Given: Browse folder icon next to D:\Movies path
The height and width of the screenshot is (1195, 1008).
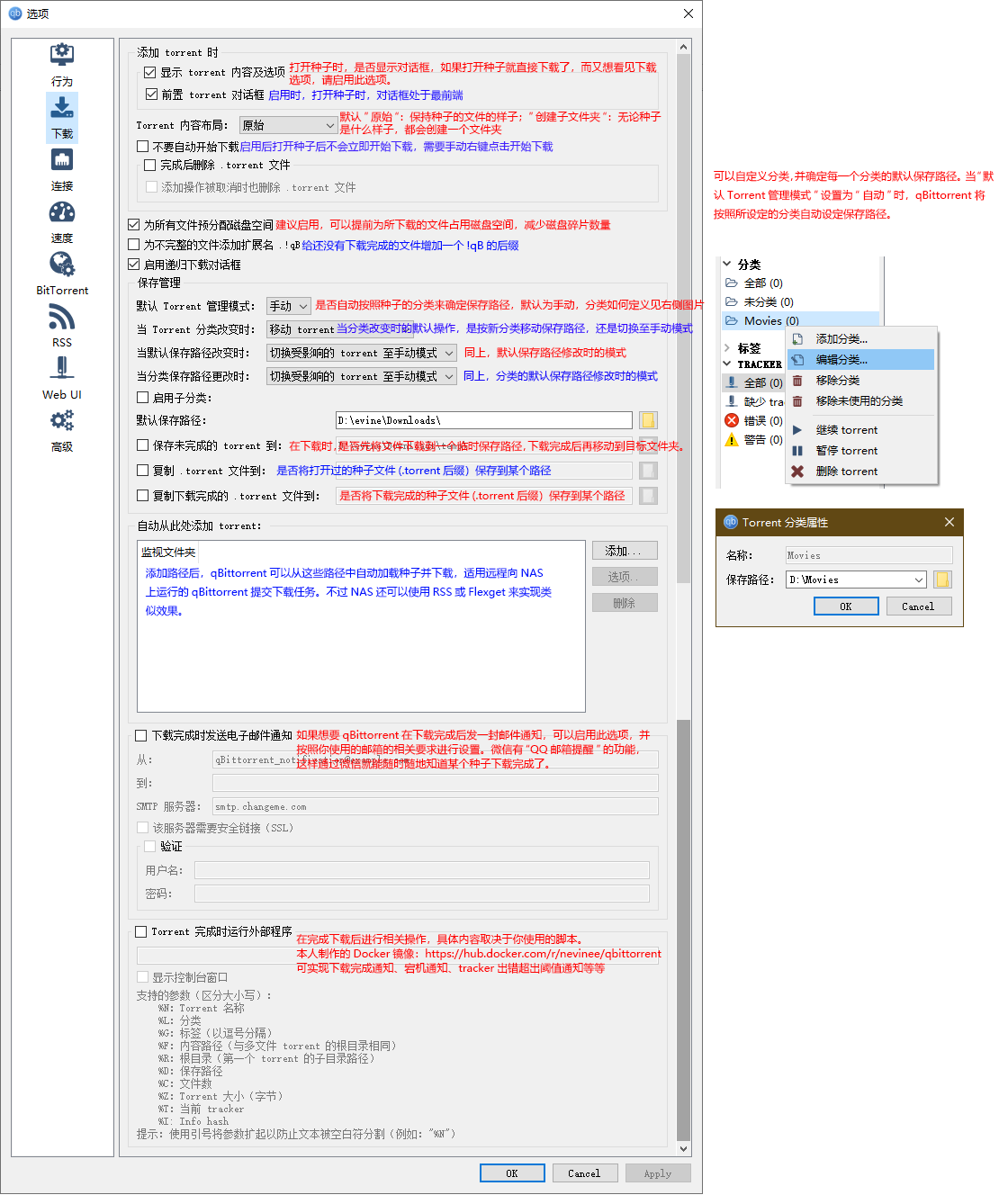Looking at the screenshot, I should (x=942, y=580).
